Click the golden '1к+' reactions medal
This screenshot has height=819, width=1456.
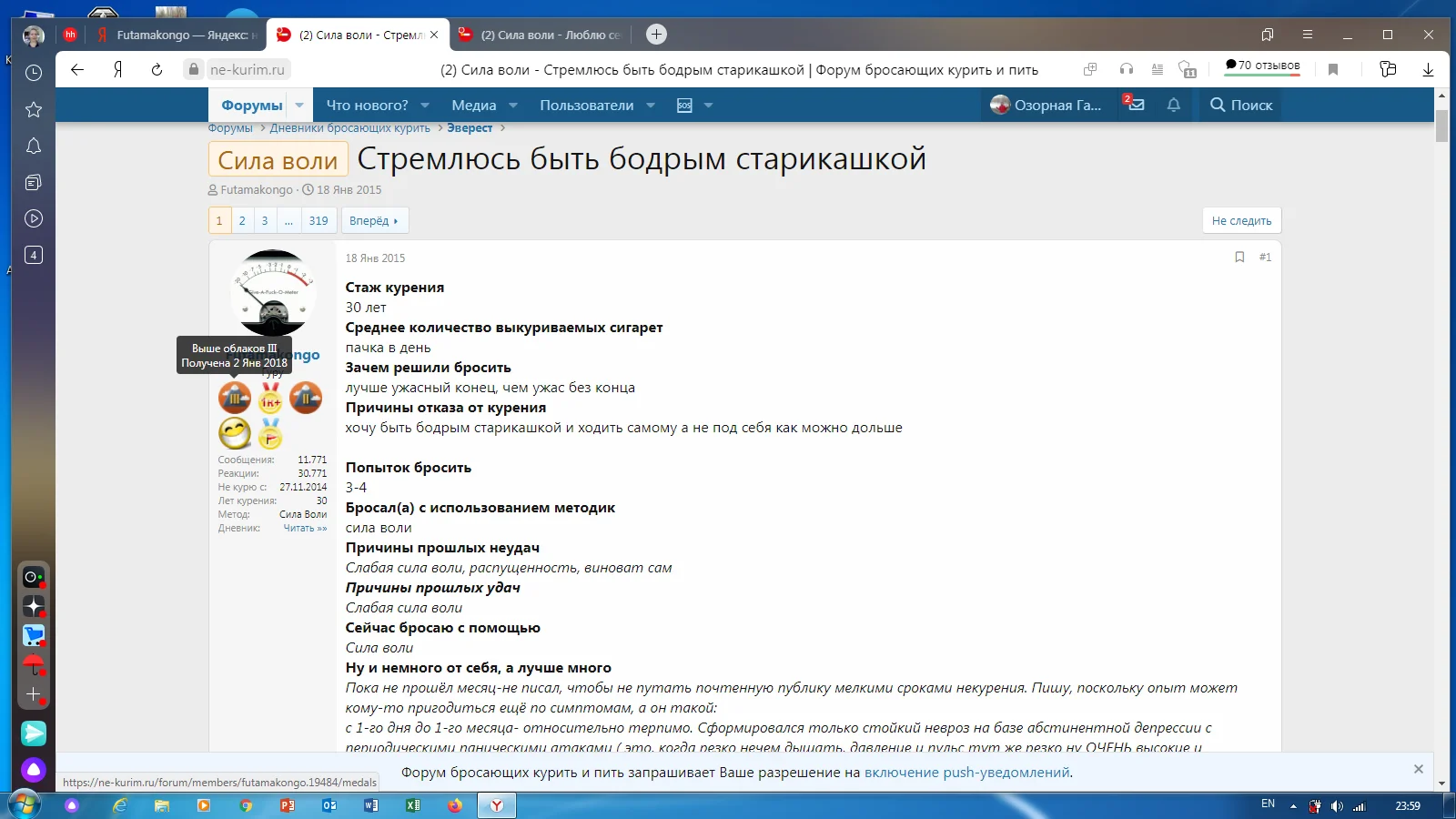coord(268,398)
